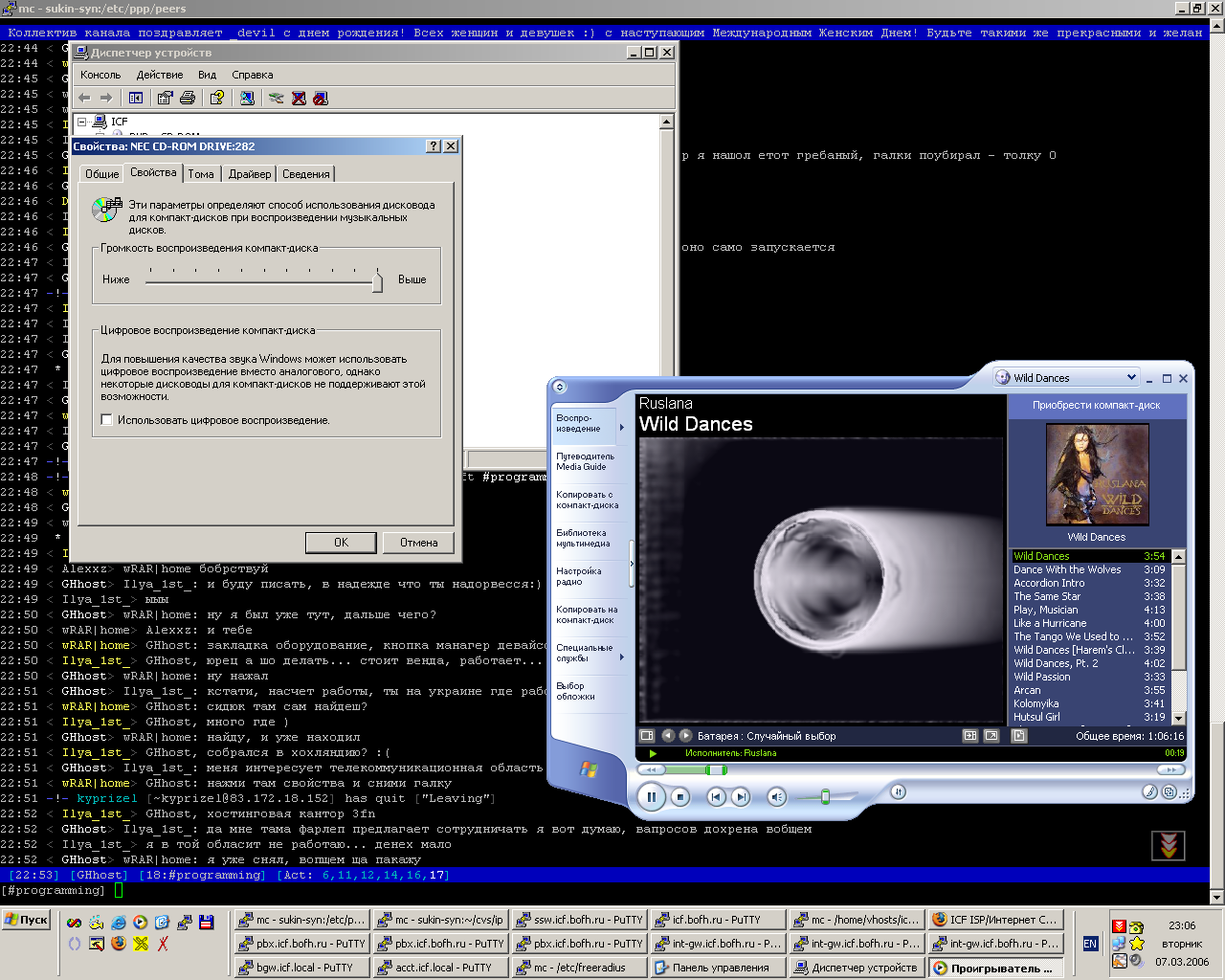
Task: Click Internet Explorer quick launch icon
Action: click(119, 923)
